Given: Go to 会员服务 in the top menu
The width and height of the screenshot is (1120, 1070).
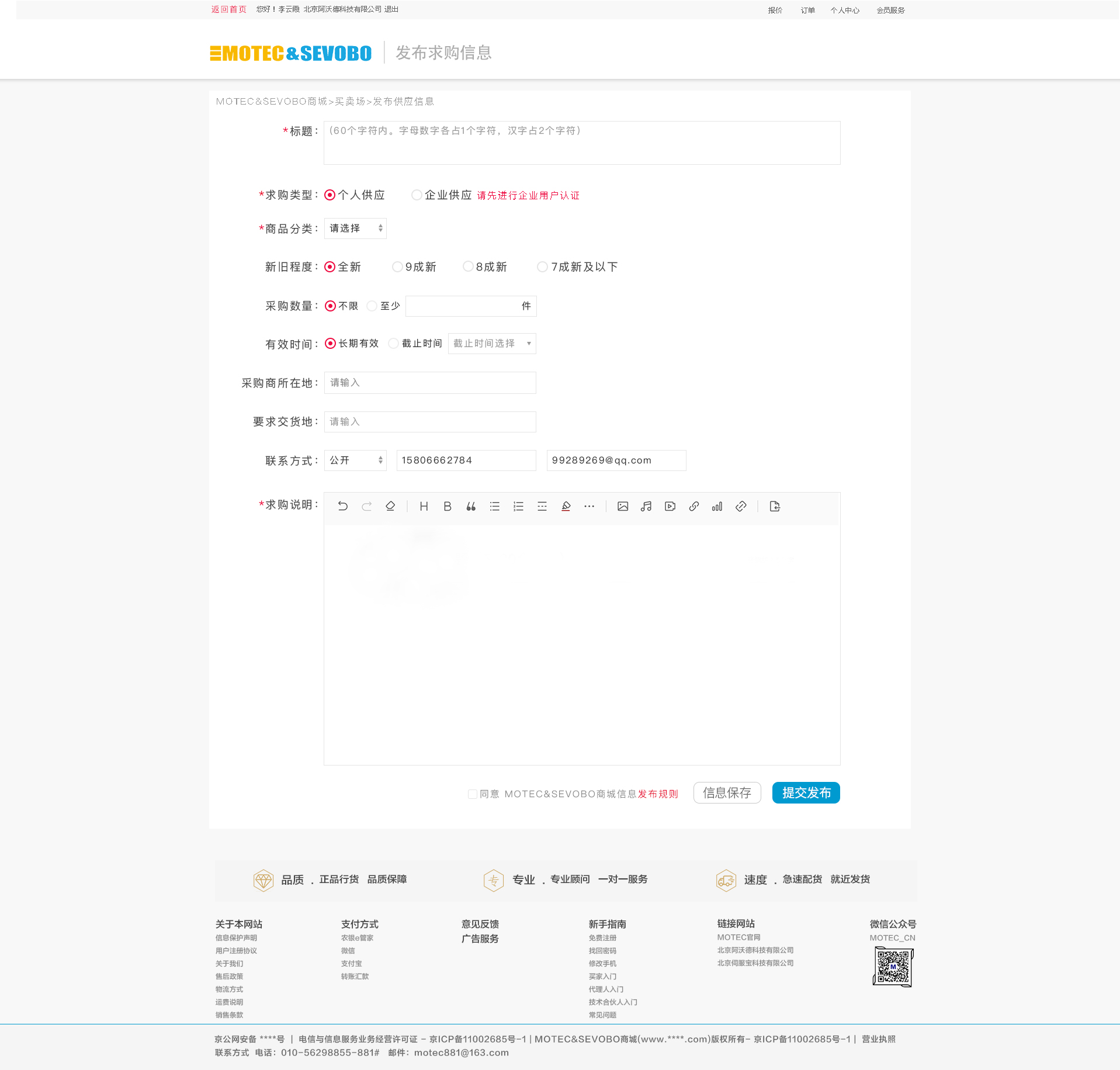Looking at the screenshot, I should pyautogui.click(x=890, y=11).
